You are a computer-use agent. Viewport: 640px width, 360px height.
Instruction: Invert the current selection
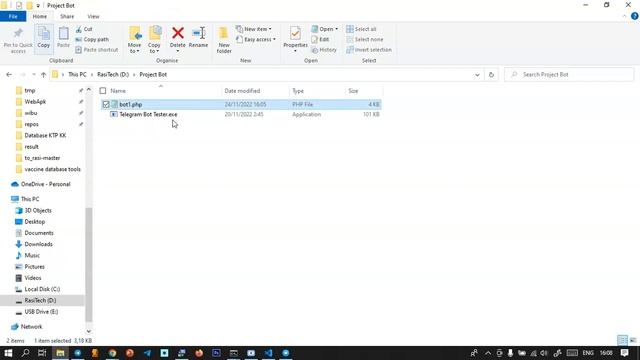(369, 50)
